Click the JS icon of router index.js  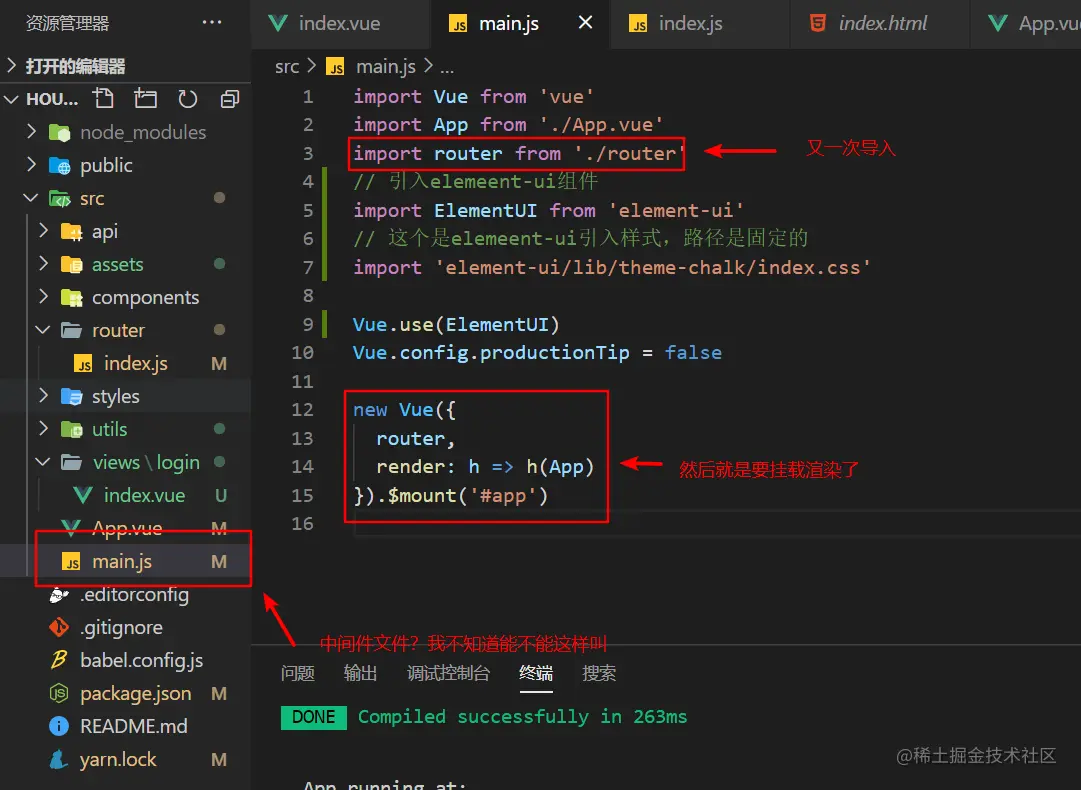(83, 364)
